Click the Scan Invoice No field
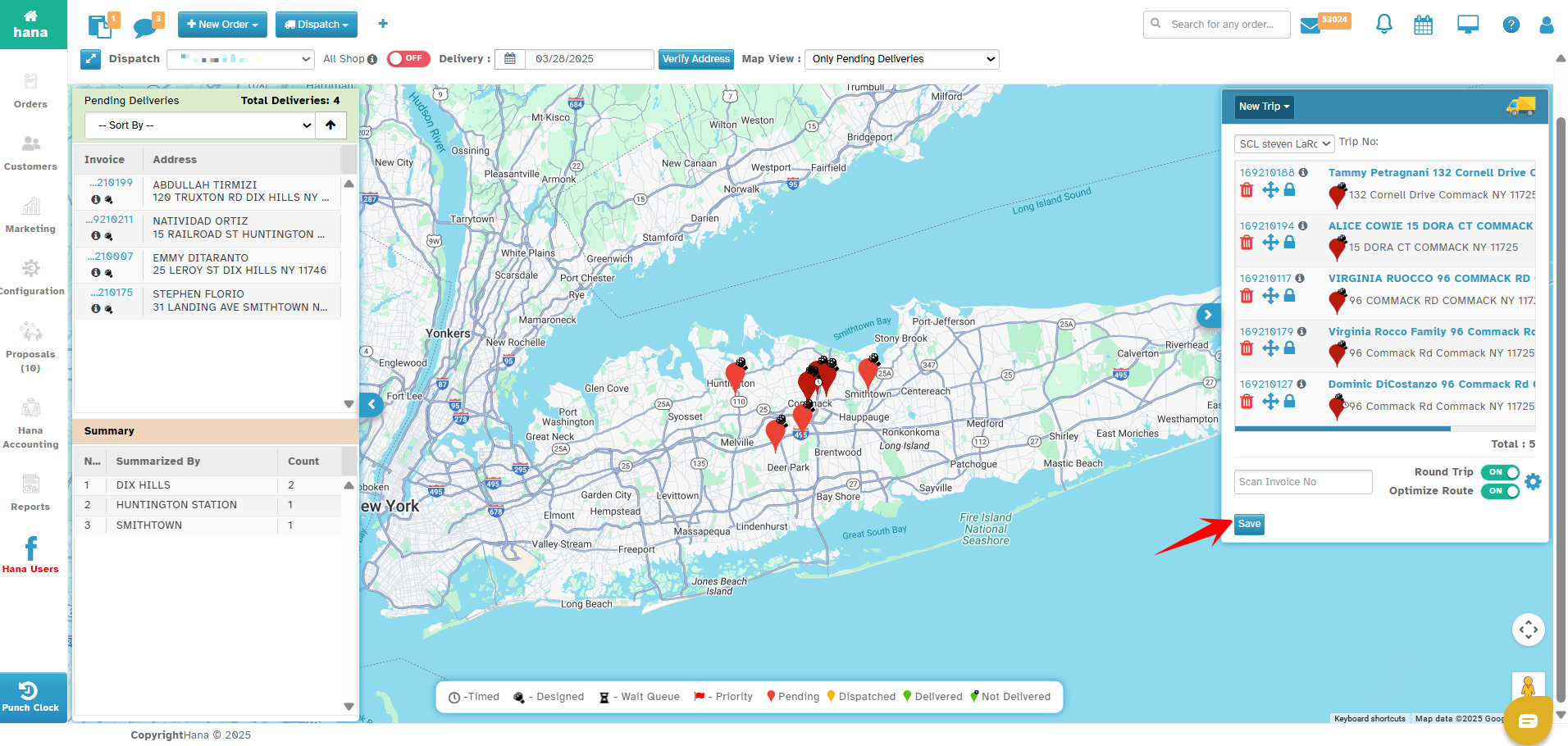 (1303, 482)
